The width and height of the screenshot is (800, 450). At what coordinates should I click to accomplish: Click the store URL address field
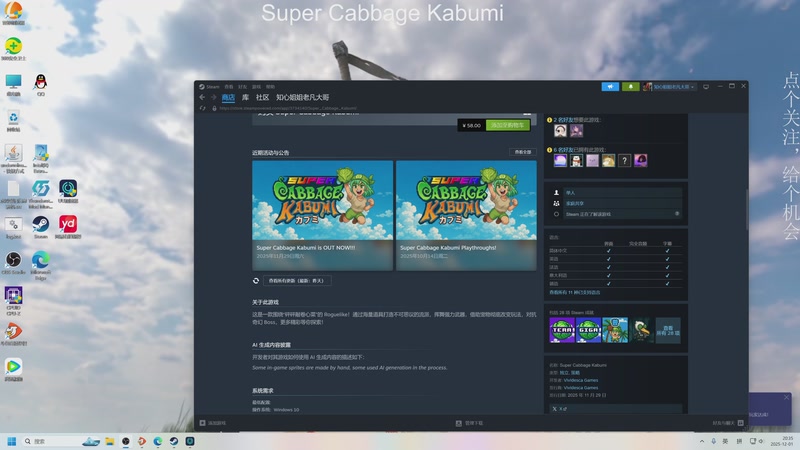tap(288, 108)
